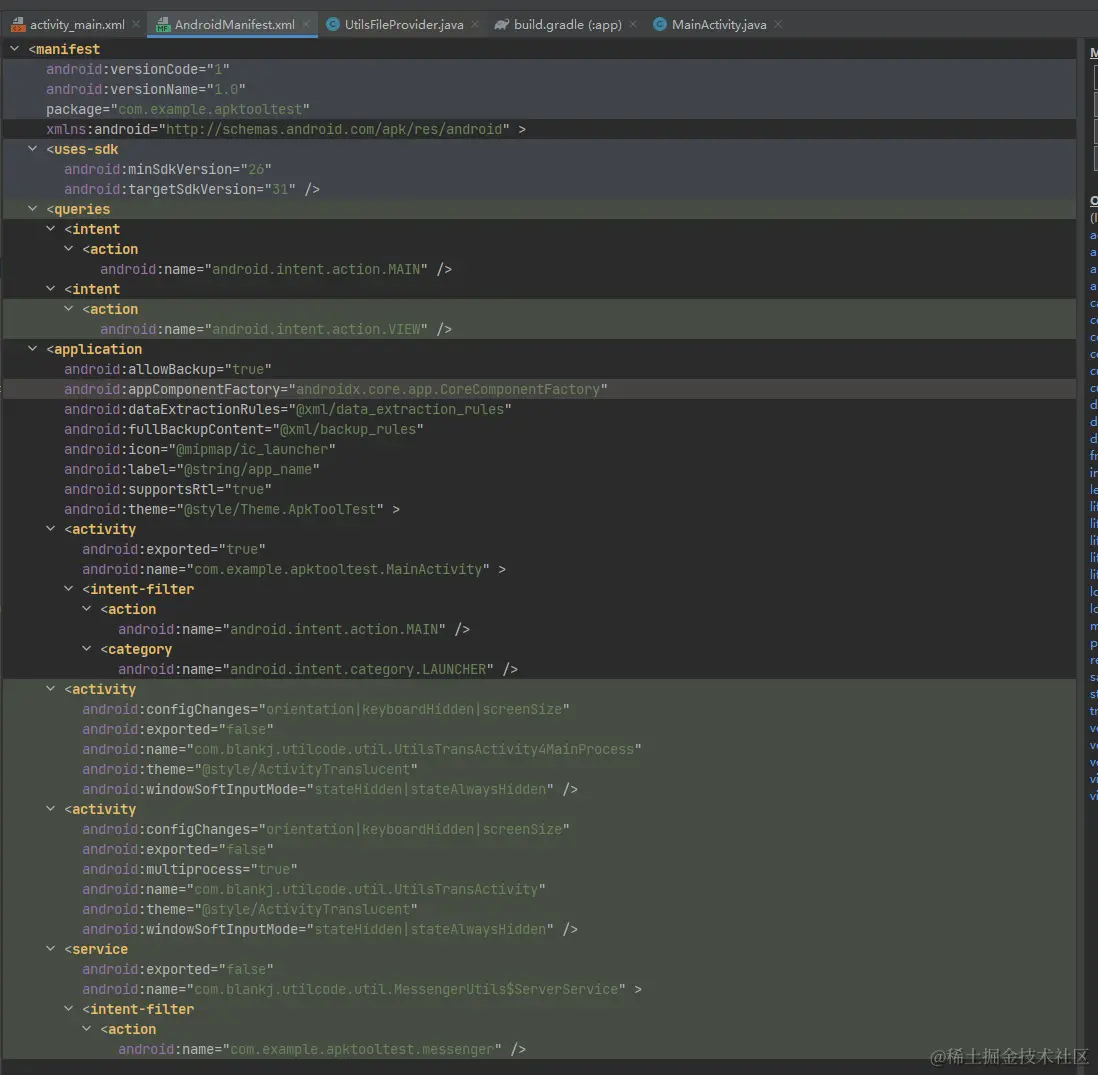Click the android.intent.action.VIEW name line
The image size is (1098, 1075).
(276, 329)
